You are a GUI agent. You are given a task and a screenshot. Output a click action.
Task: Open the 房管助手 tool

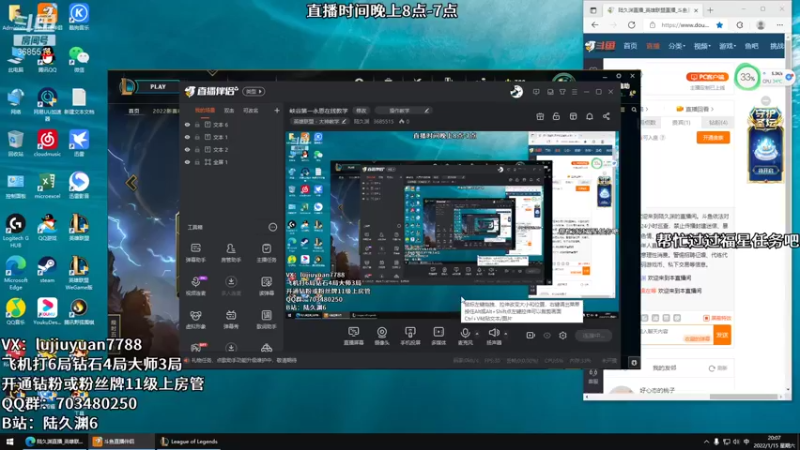[x=231, y=253]
